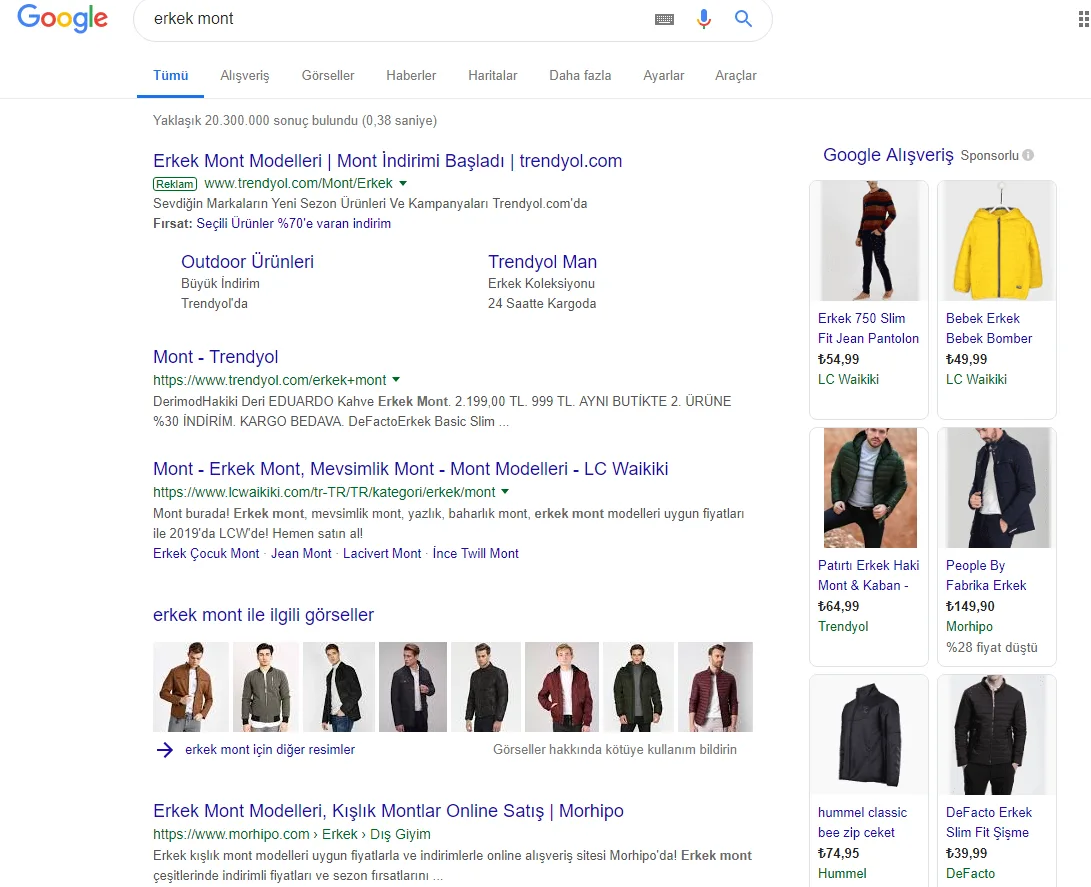This screenshot has width=1091, height=887.
Task: Open the People By Fabrika Erkek product link
Action: point(986,575)
